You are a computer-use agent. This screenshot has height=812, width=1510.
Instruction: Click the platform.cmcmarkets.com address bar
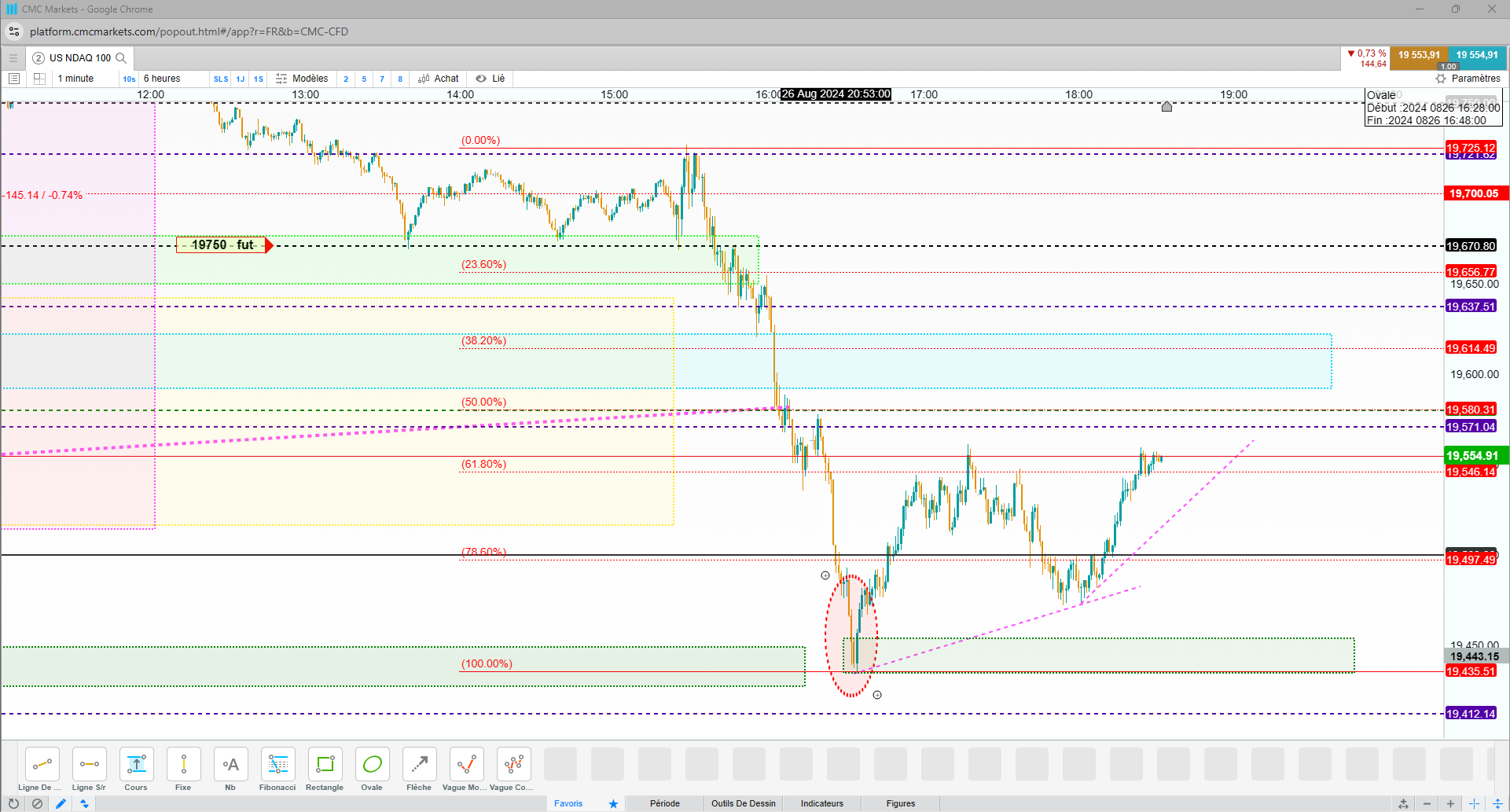tap(189, 31)
